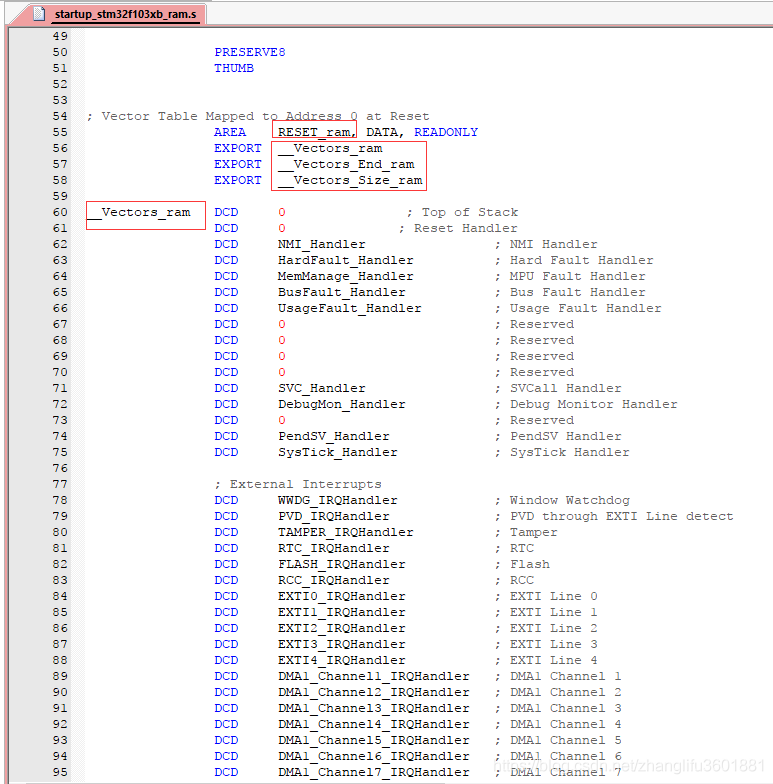
Task: Click DMA1_Channel4_IRQHandler on line 92
Action: 374,724
